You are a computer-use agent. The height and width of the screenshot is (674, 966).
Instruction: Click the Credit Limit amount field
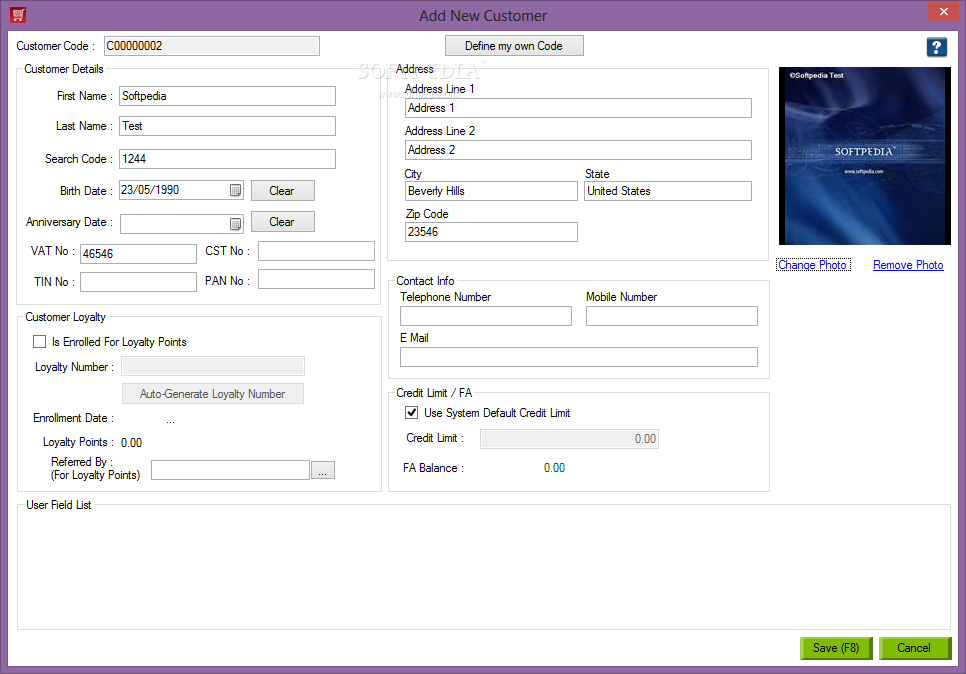(x=569, y=439)
